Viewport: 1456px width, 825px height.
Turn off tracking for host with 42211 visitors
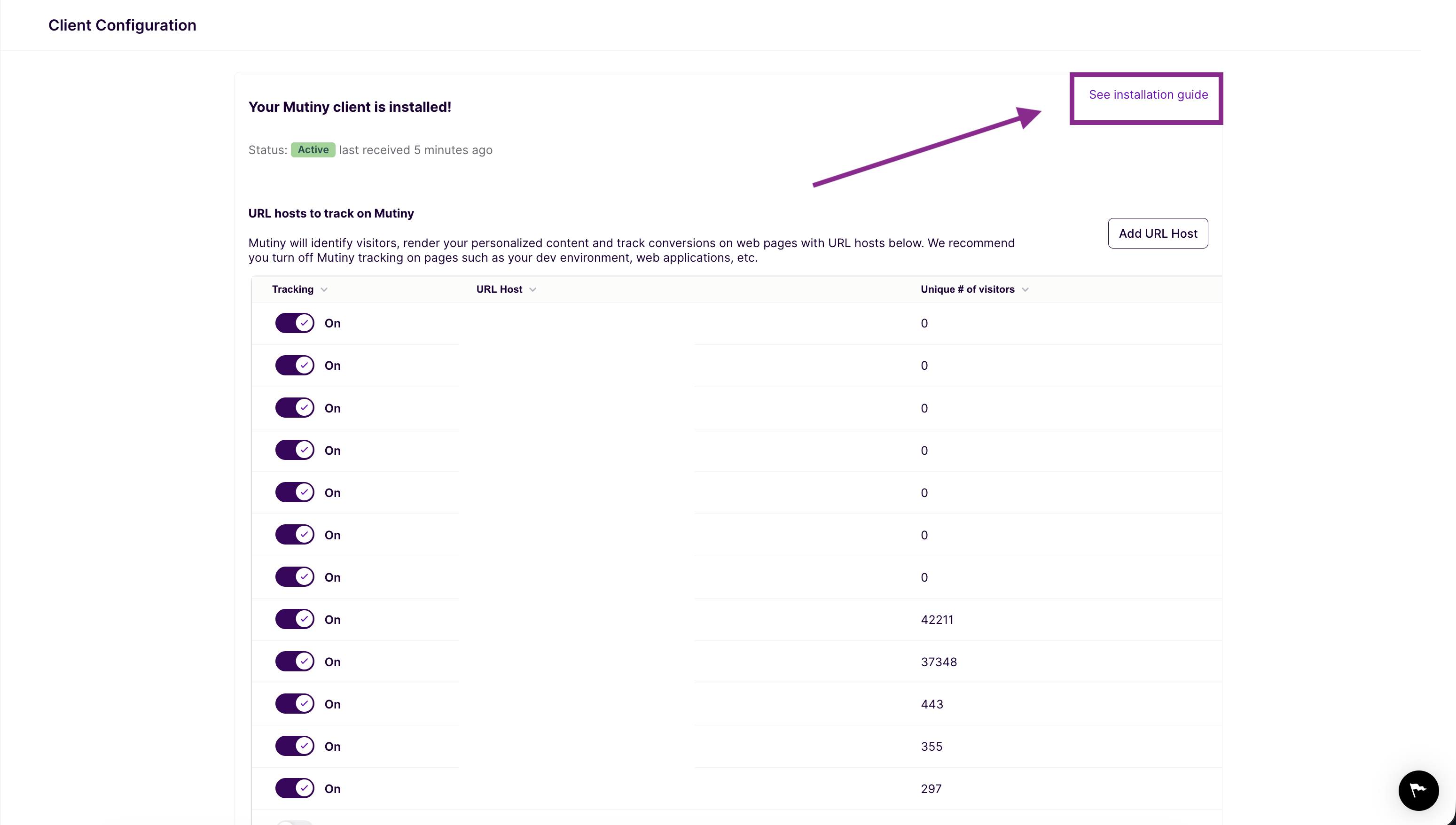(x=295, y=619)
